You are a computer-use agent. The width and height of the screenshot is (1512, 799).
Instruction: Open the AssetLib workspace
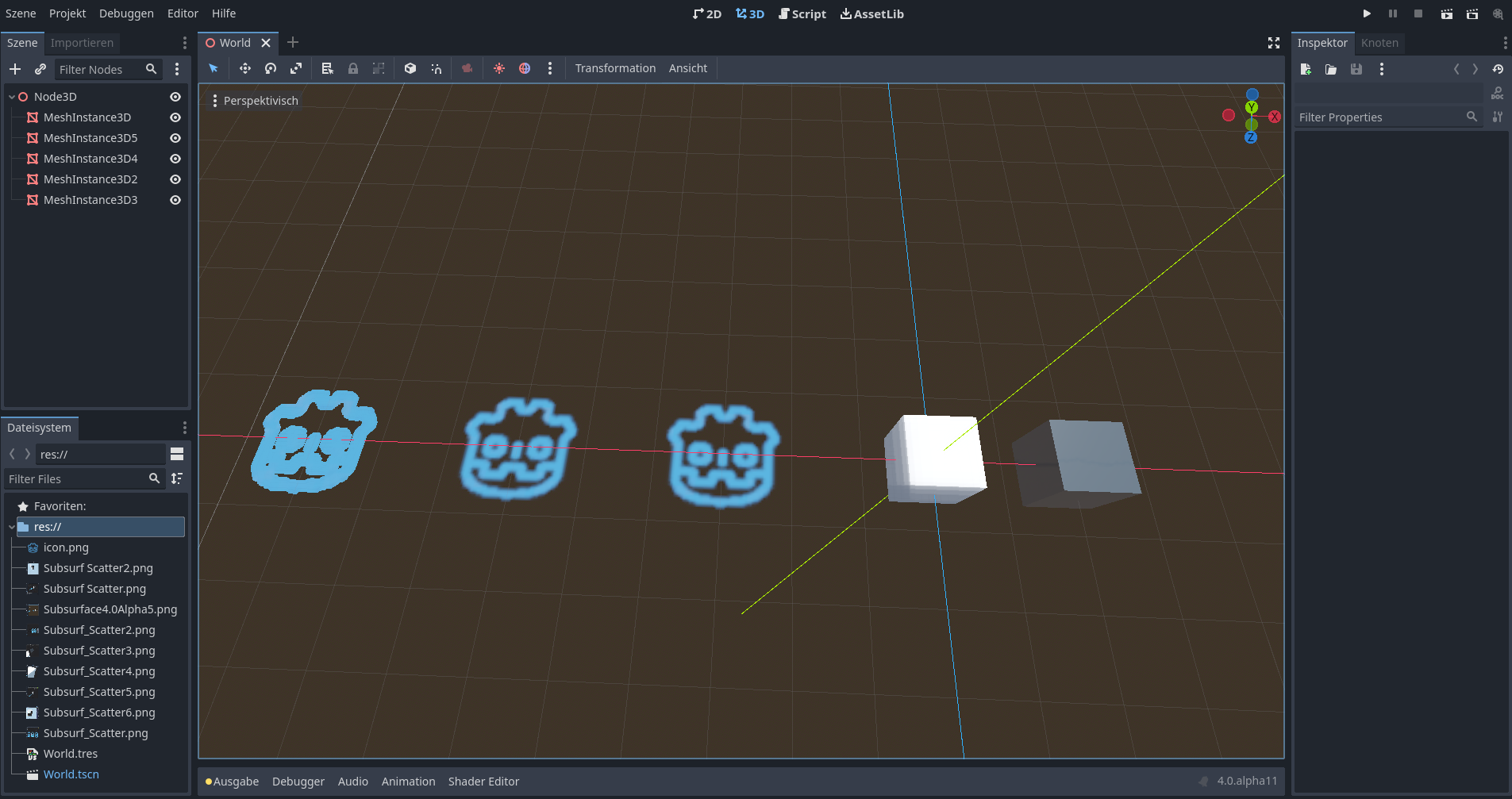point(871,13)
